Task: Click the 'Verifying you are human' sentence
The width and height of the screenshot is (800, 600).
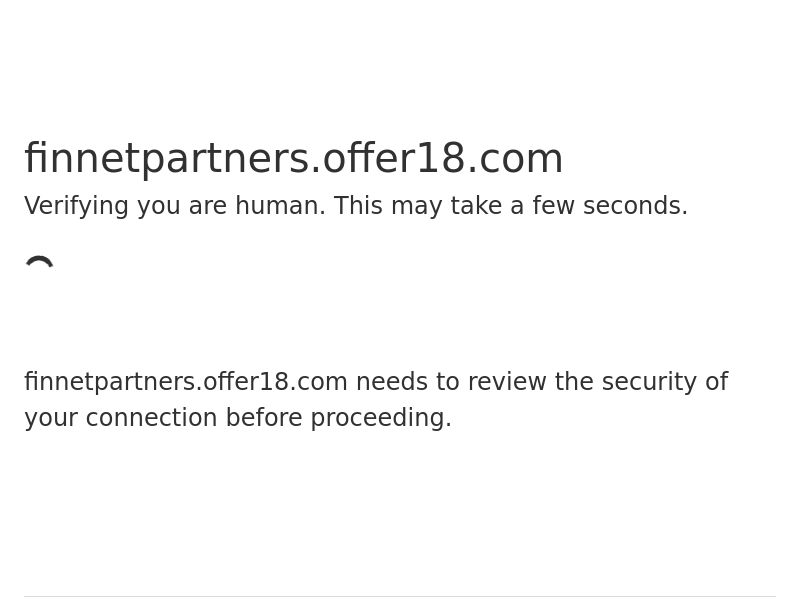Action: coord(174,206)
